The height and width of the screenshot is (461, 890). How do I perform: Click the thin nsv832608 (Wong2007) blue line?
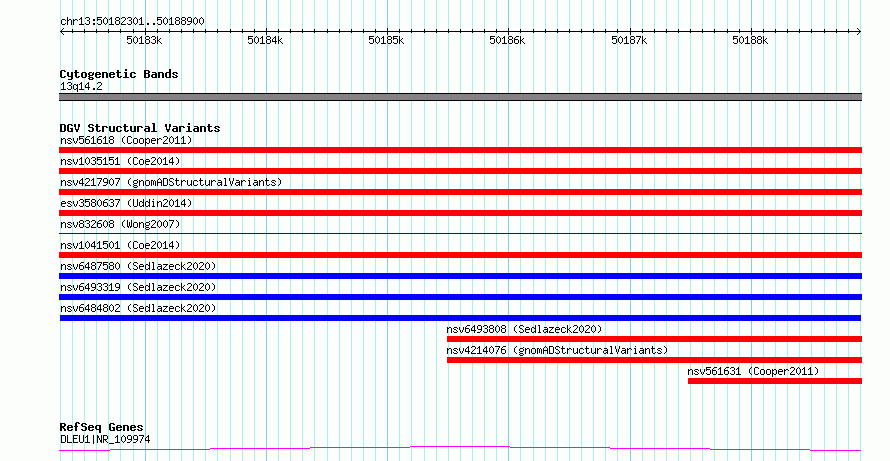[460, 233]
